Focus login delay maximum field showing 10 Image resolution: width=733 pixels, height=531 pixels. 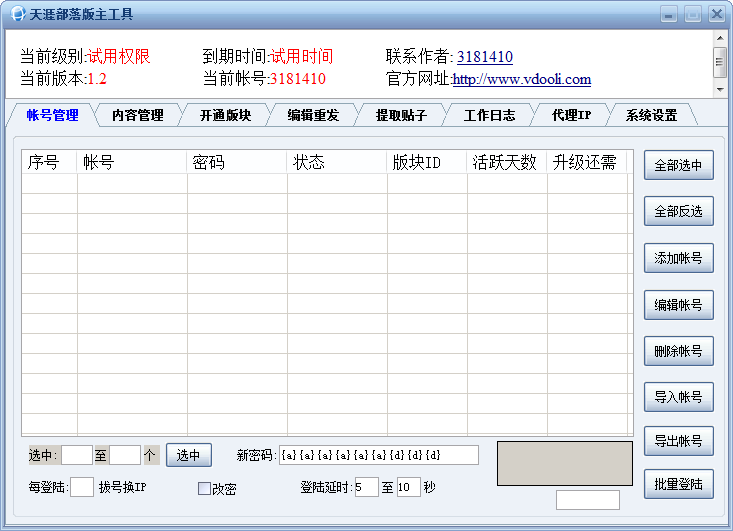tap(409, 487)
